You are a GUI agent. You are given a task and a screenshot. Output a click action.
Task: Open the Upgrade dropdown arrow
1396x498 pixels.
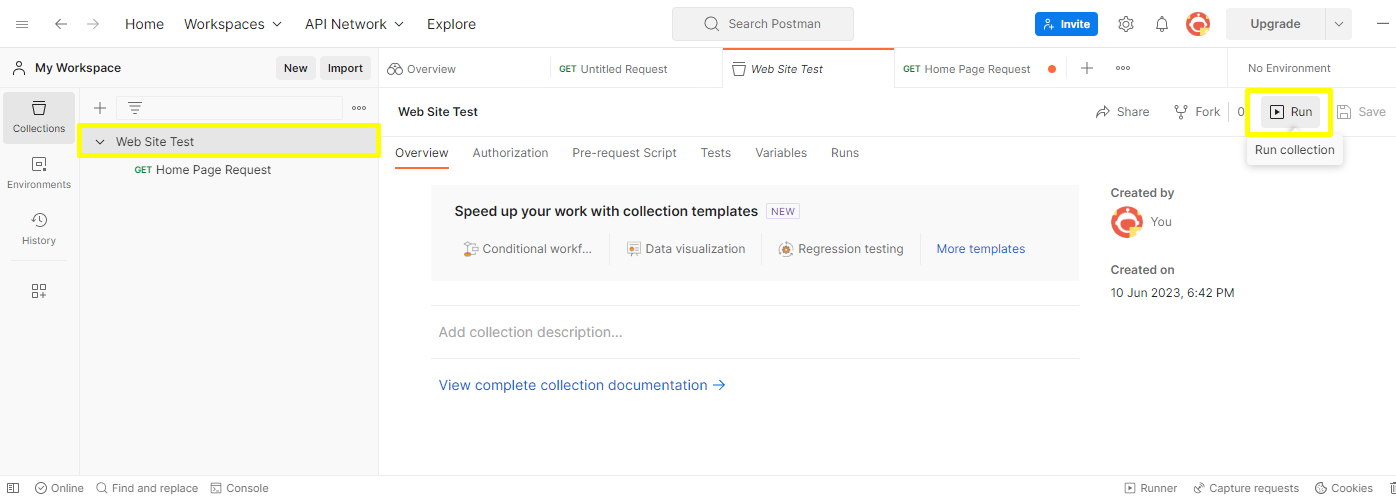[x=1339, y=24]
